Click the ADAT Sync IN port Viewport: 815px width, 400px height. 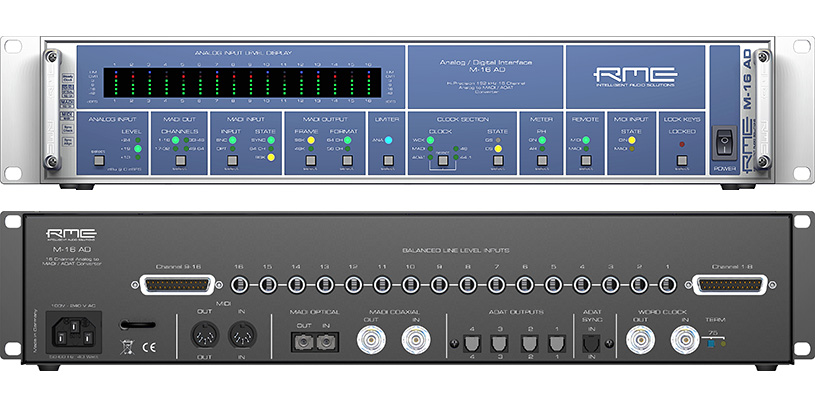click(x=590, y=343)
